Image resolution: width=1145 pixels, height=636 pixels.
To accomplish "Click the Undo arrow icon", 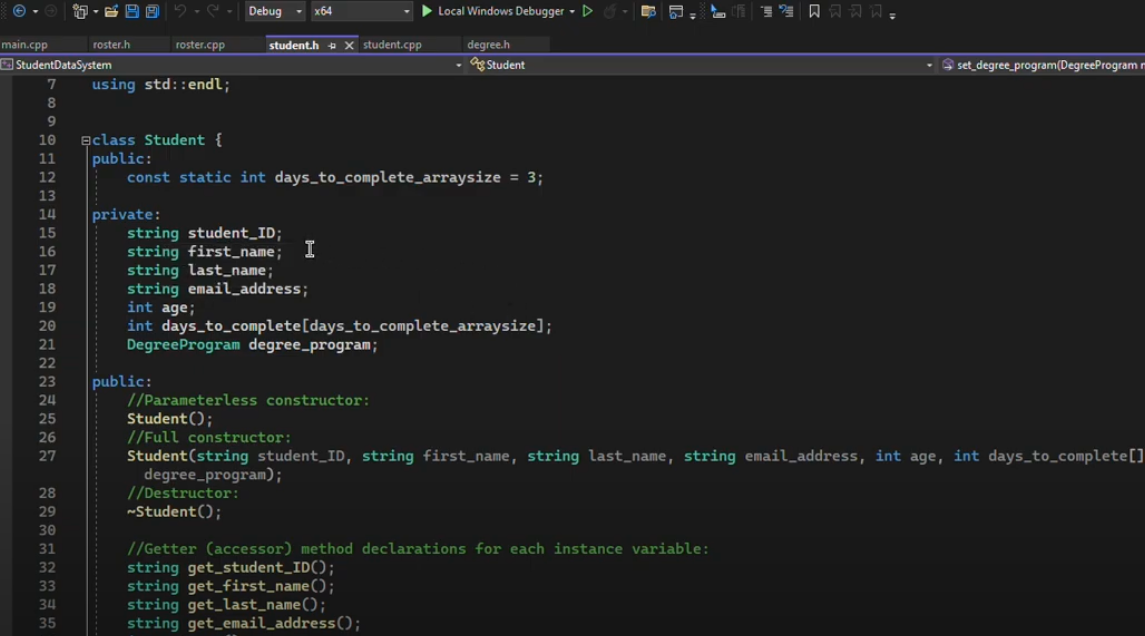I will 180,11.
